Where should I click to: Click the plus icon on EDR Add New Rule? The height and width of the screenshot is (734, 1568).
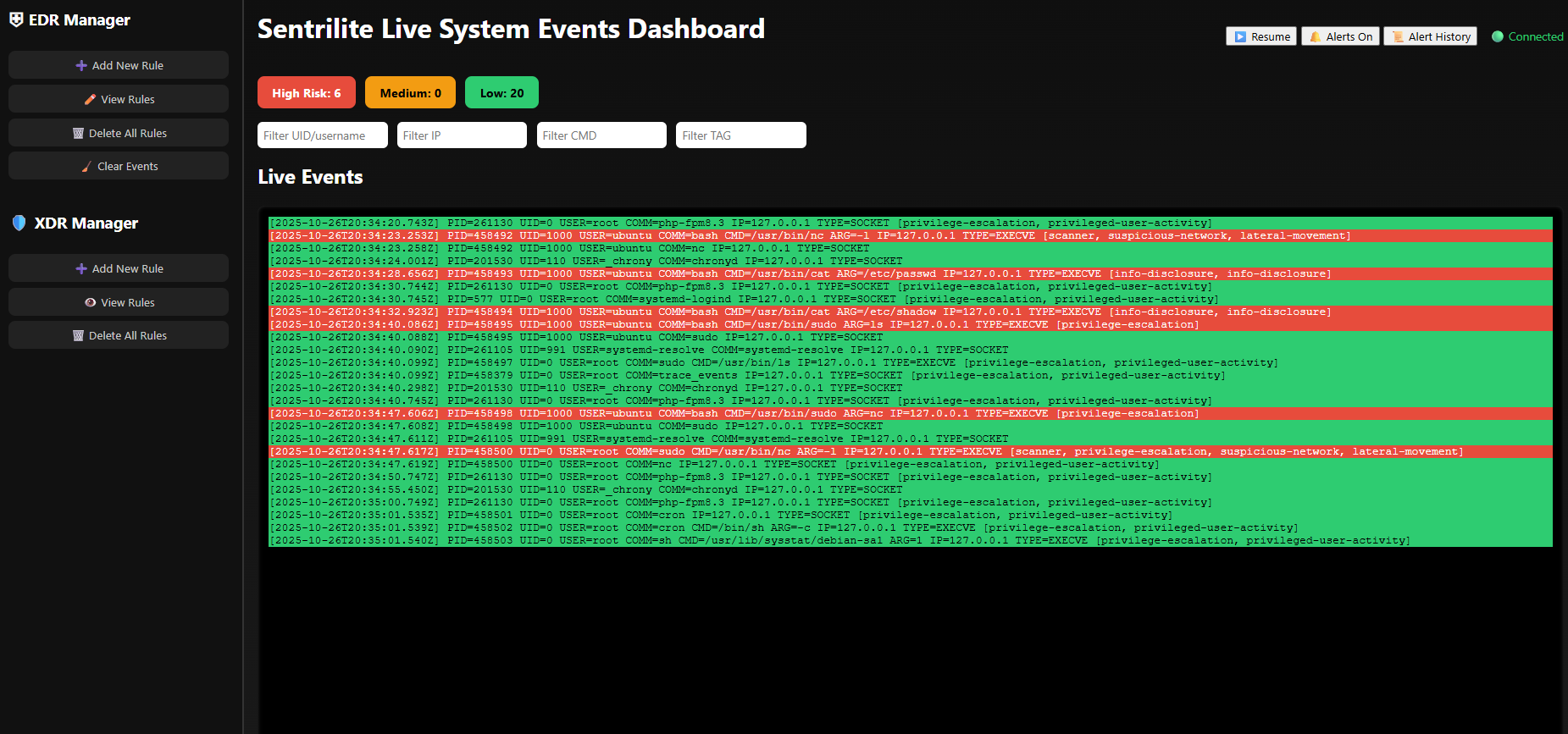pos(81,65)
